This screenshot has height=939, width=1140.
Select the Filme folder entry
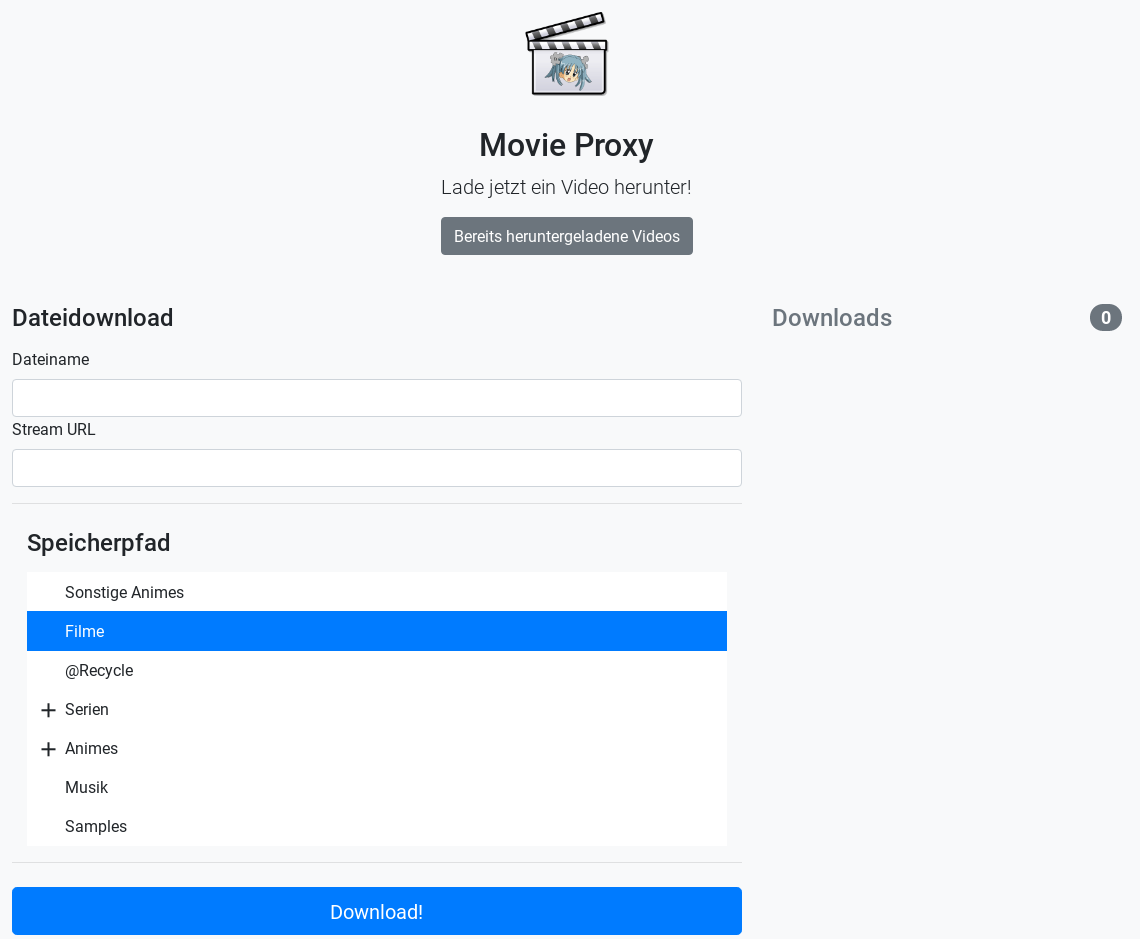[x=377, y=632]
